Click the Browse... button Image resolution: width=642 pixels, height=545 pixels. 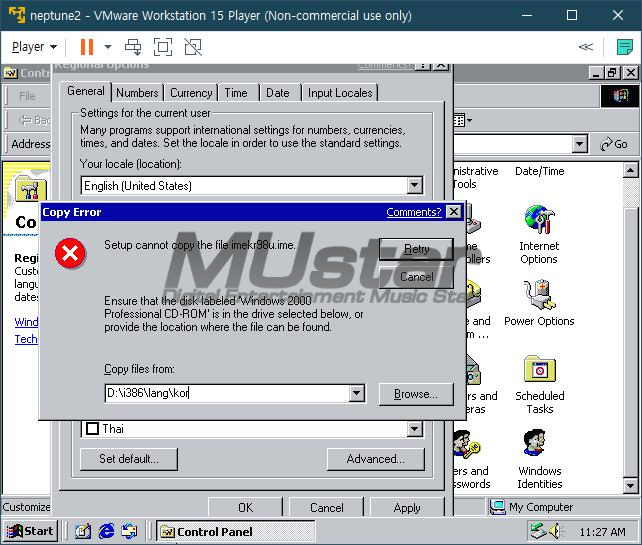[416, 394]
